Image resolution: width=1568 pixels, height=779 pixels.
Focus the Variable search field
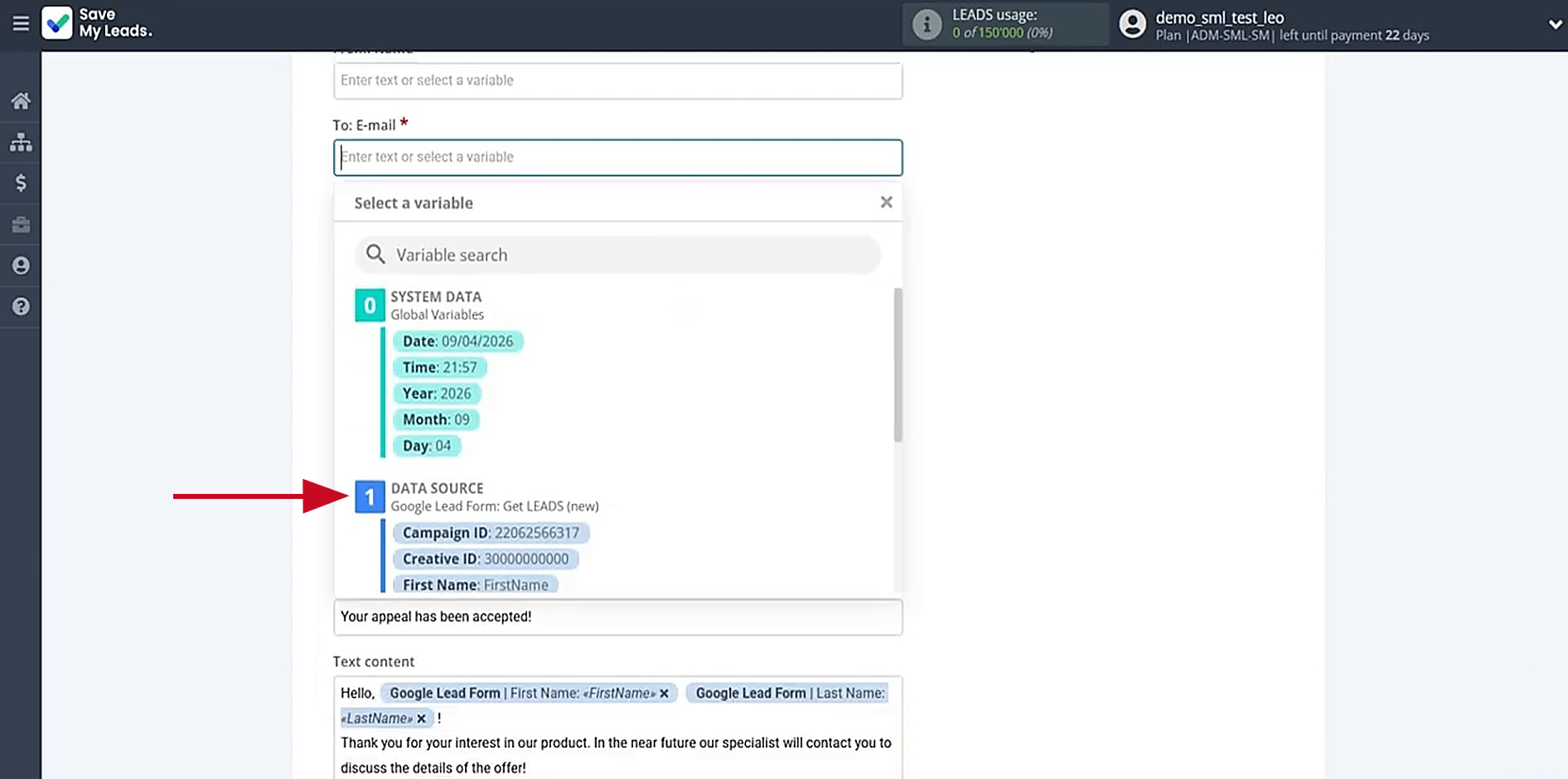[x=617, y=254]
